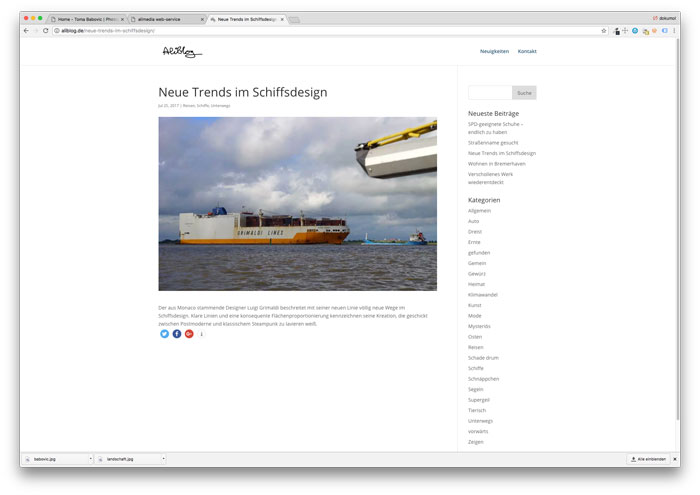Share the post on Facebook
Image resolution: width=700 pixels, height=495 pixels.
coord(177,334)
